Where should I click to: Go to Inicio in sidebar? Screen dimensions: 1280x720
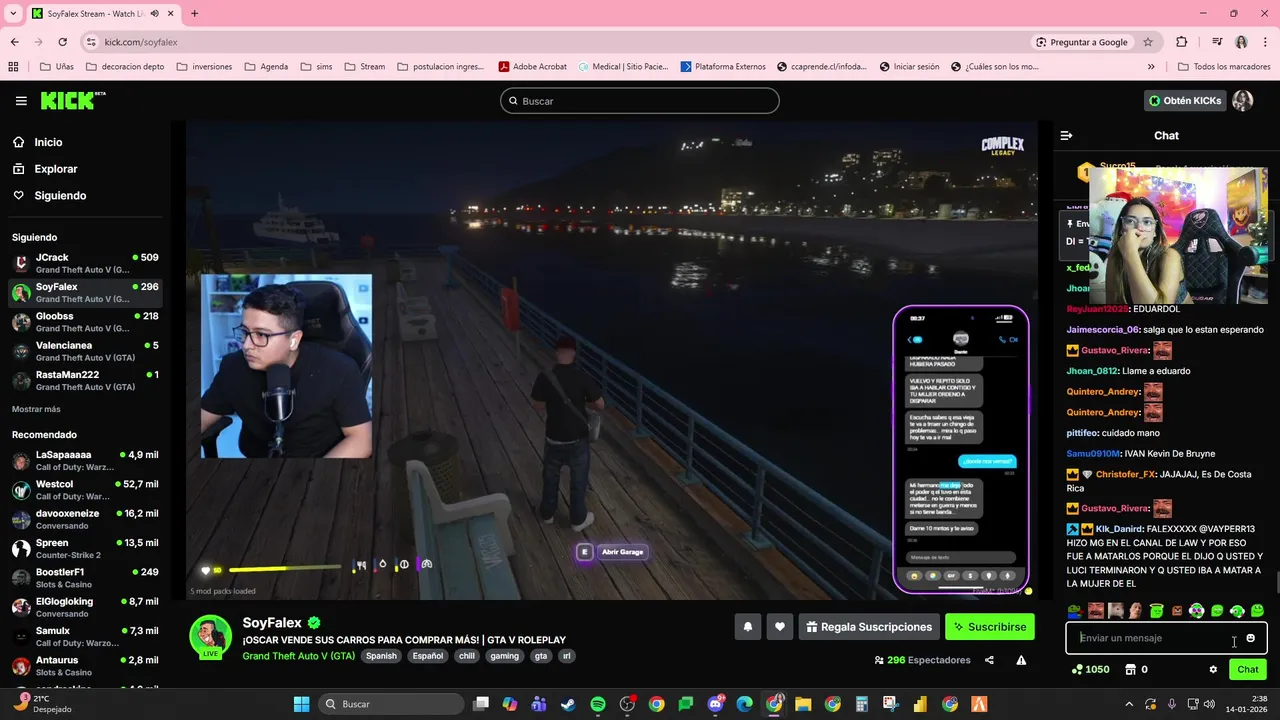[38, 142]
